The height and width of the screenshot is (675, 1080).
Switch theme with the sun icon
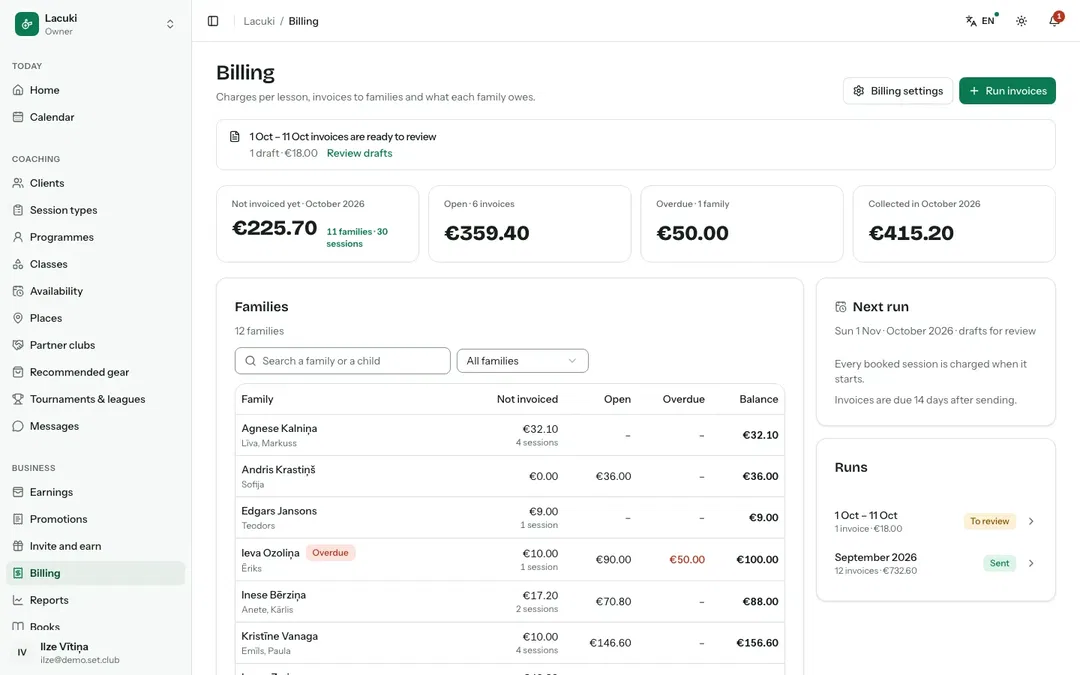1021,21
